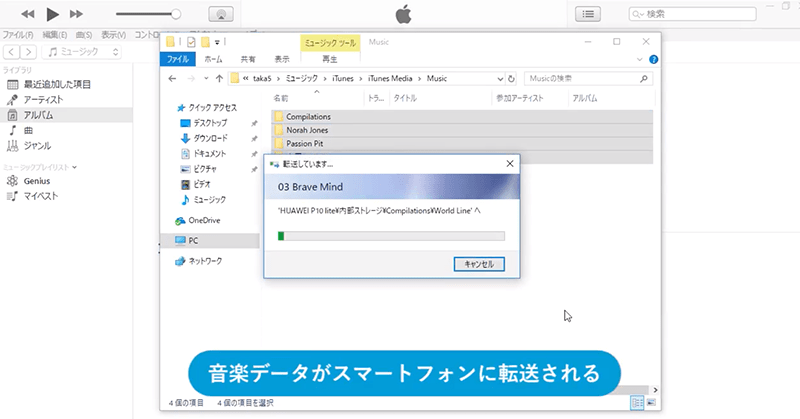Click the iTunes search field
The image size is (800, 419).
(x=692, y=14)
